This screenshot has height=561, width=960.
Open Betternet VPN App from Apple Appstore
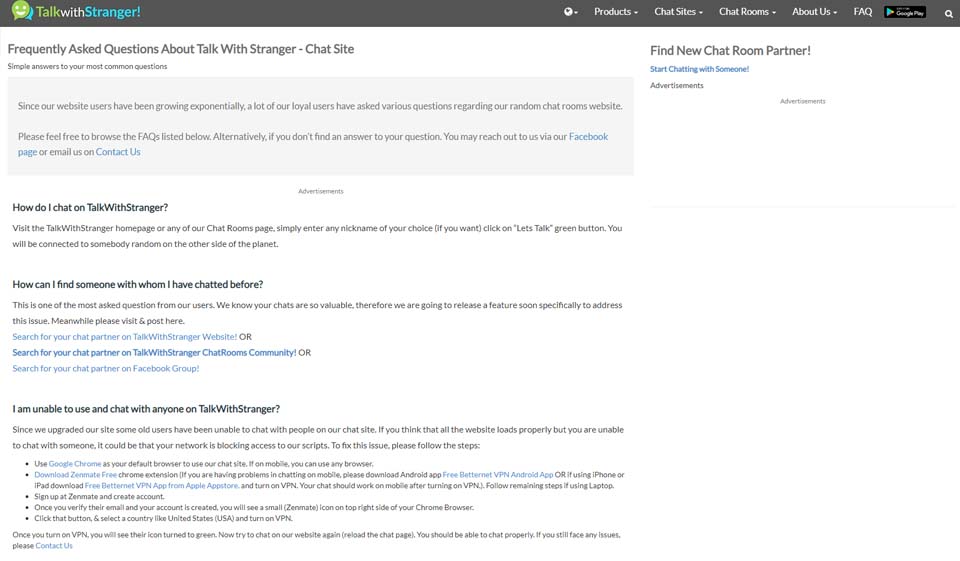coord(161,485)
